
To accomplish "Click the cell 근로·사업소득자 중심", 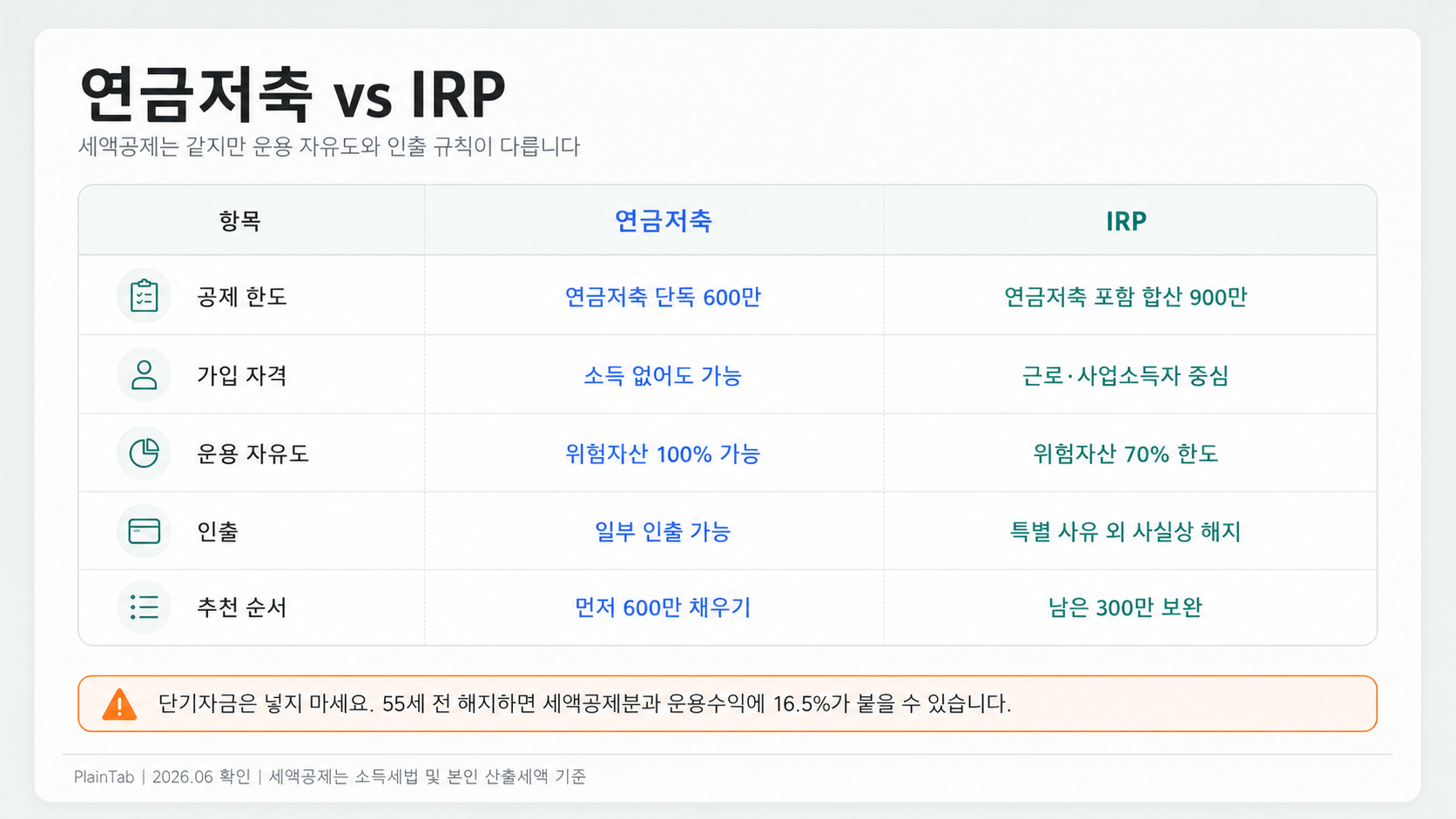I will 1126,375.
